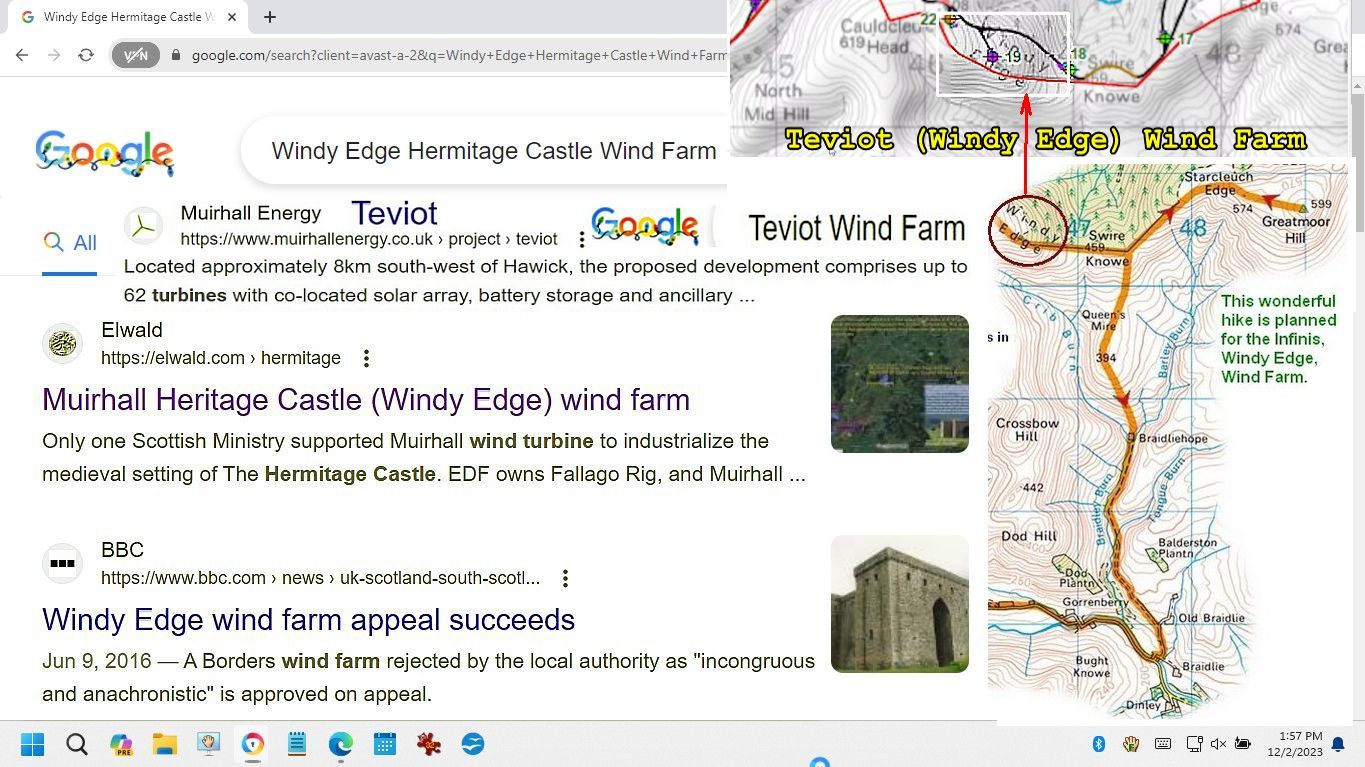Click the 'Gorrenberry' label on the map
Screen dimensions: 1365x767
(x=1094, y=602)
